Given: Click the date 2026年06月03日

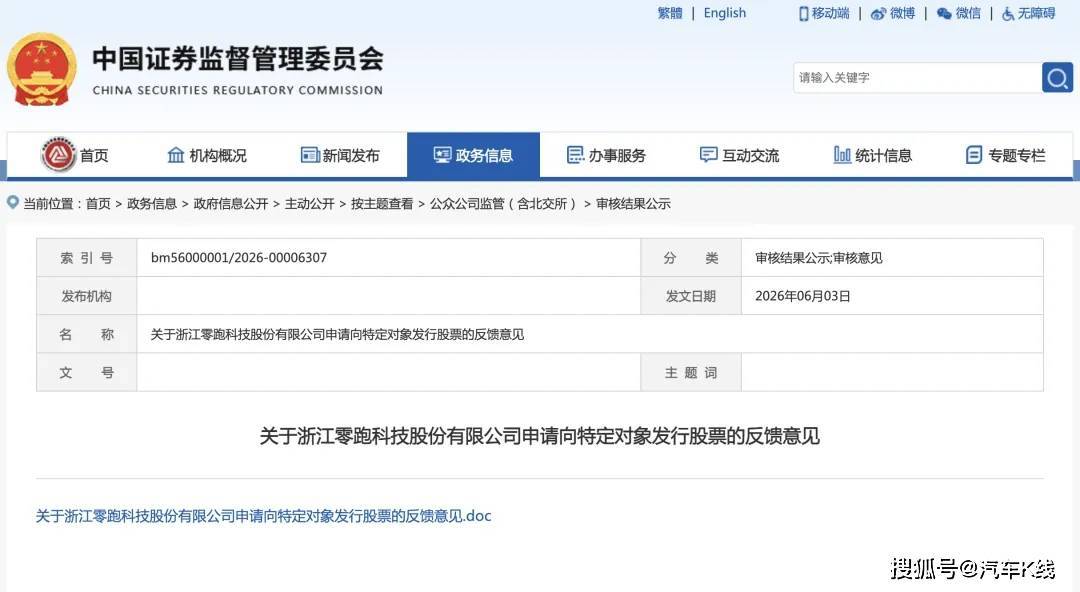Looking at the screenshot, I should (x=802, y=296).
